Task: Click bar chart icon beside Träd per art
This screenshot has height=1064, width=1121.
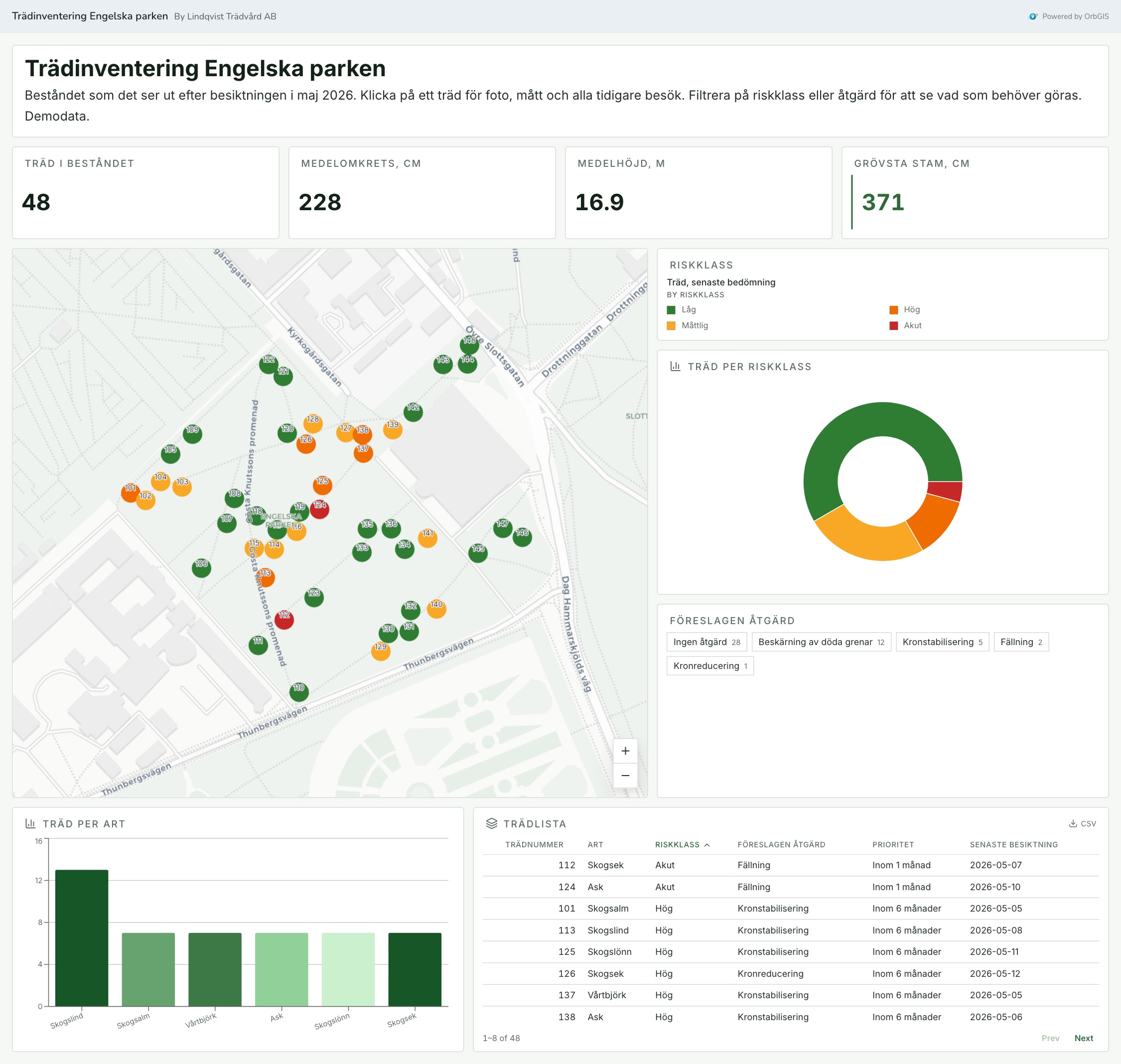Action: pos(30,823)
